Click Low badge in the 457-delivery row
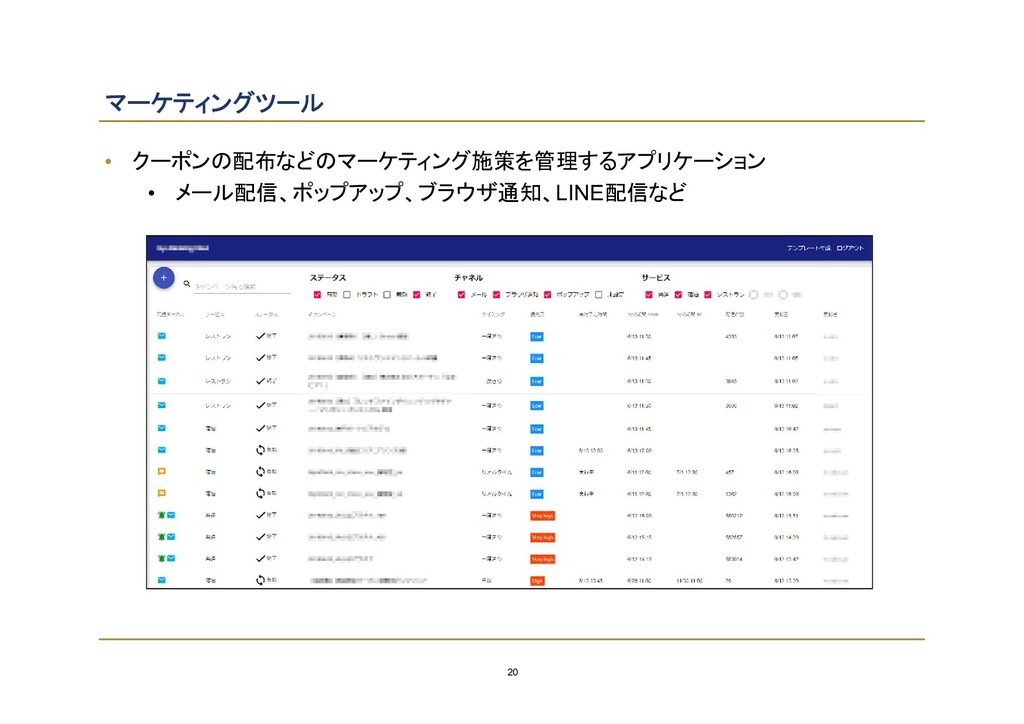This screenshot has height=724, width=1024. [x=537, y=473]
